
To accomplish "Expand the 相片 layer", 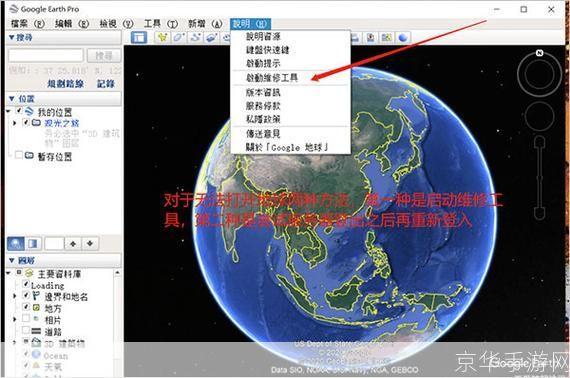I will pos(15,319).
